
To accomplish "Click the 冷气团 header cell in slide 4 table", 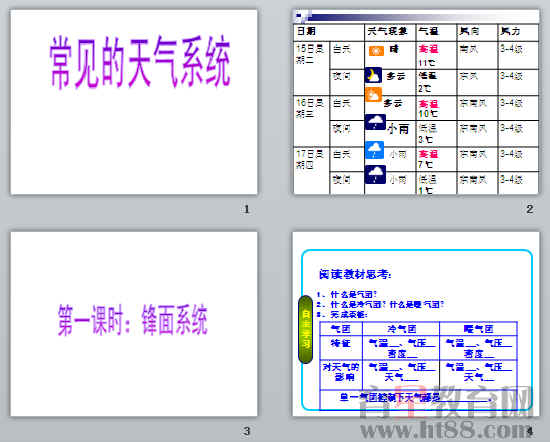I will coord(401,329).
